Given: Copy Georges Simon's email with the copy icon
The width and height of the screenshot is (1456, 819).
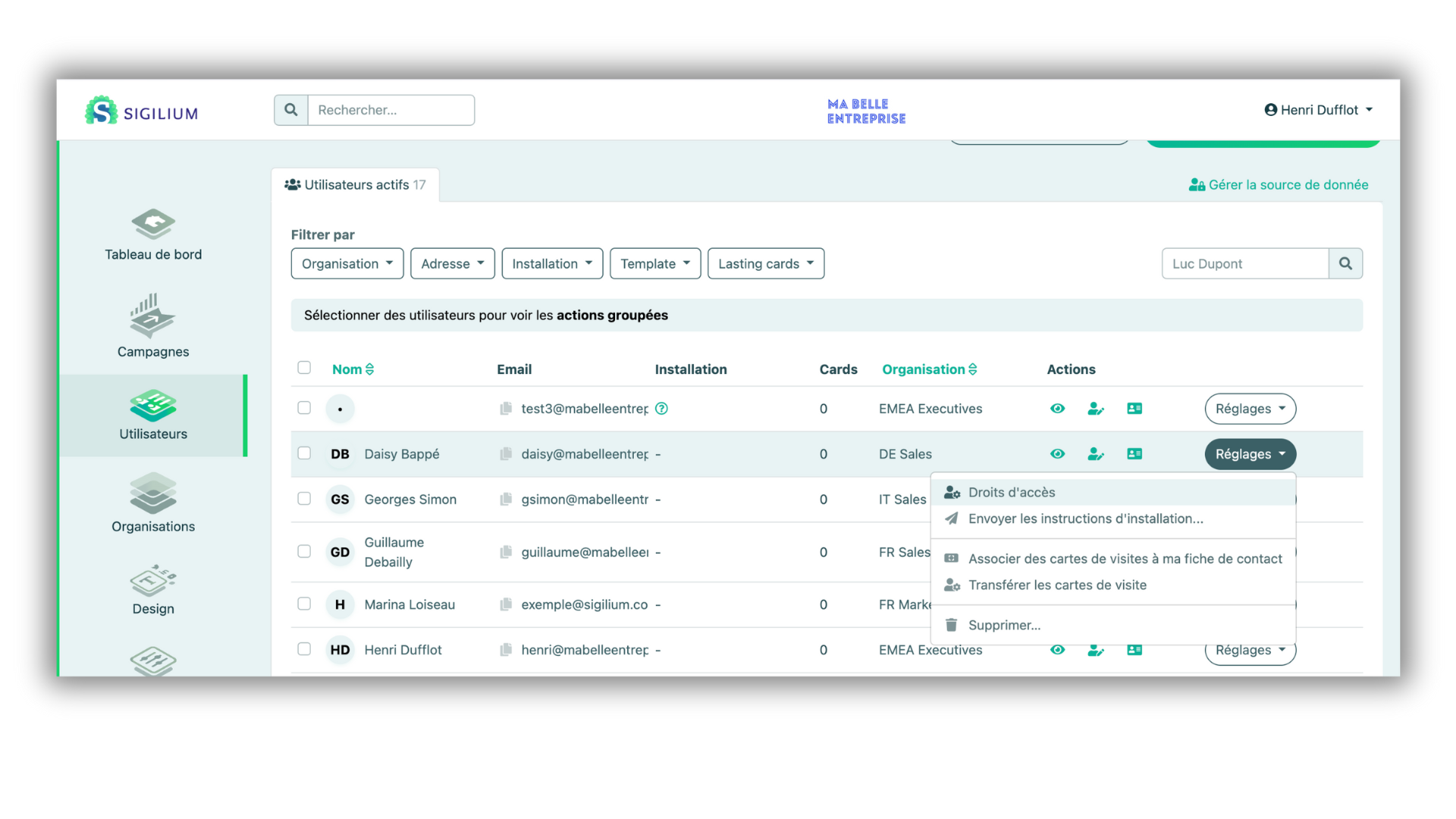Looking at the screenshot, I should pos(506,500).
